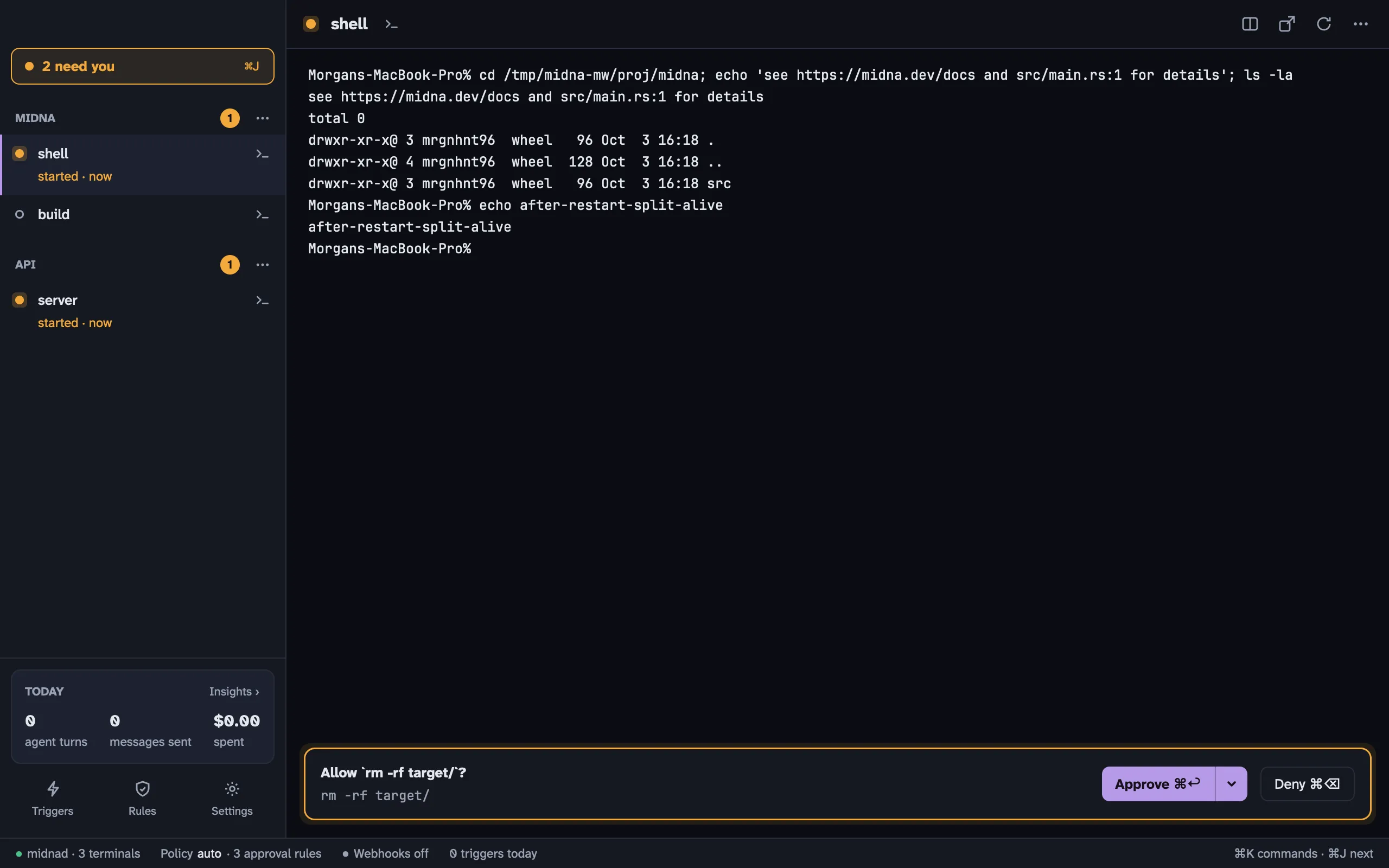Open the header more options menu
This screenshot has width=1389, height=868.
[x=1360, y=24]
